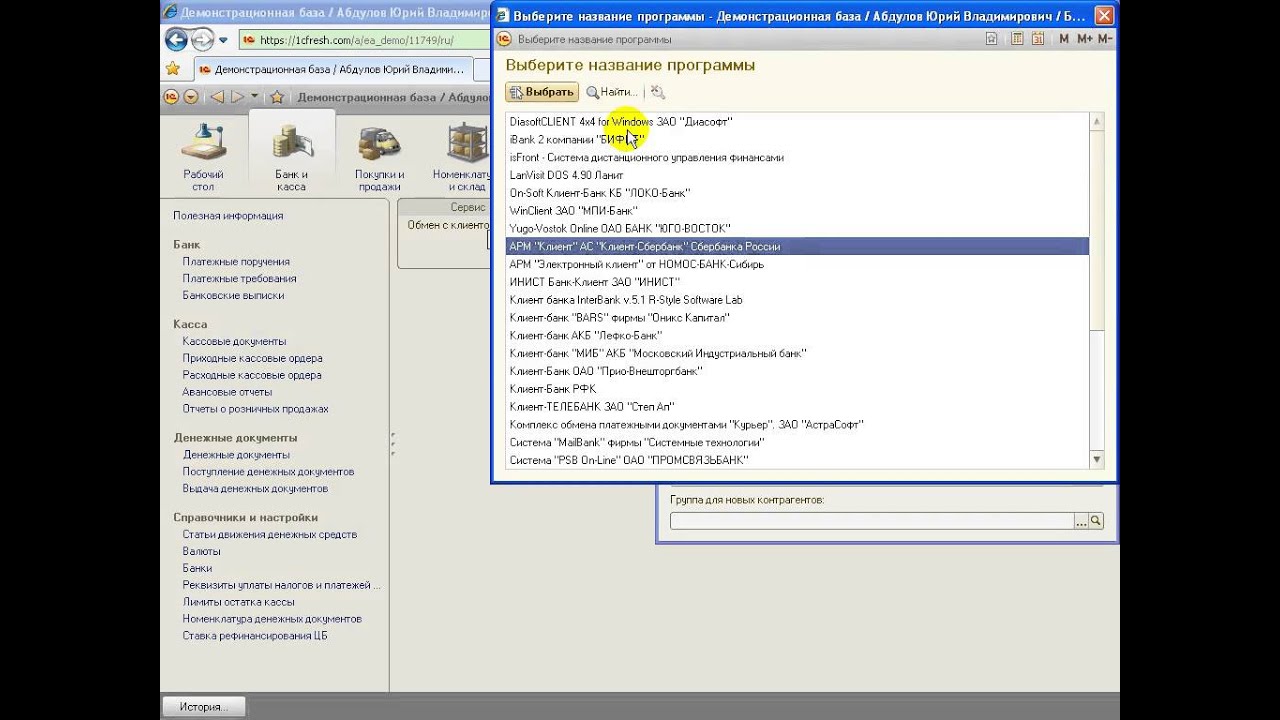Image resolution: width=1280 pixels, height=720 pixels.
Task: Open Статьи движения денежных средств link
Action: click(269, 535)
